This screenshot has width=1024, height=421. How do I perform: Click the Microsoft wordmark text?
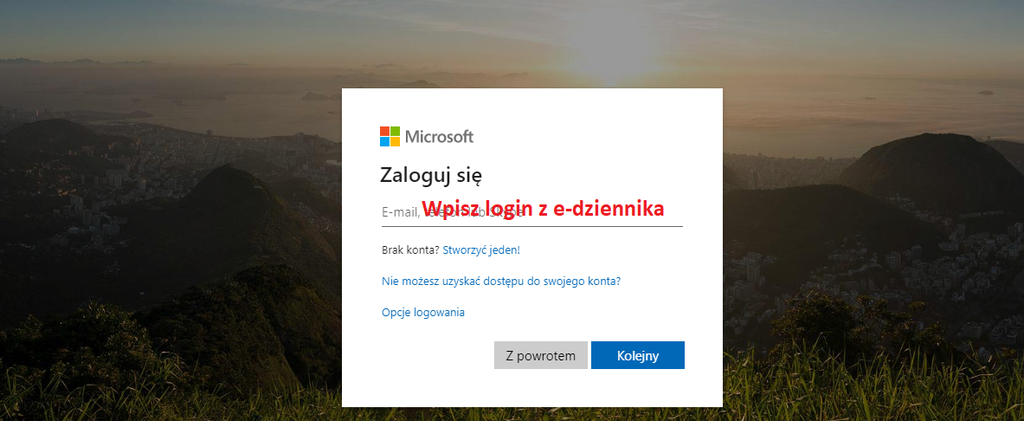pos(439,137)
